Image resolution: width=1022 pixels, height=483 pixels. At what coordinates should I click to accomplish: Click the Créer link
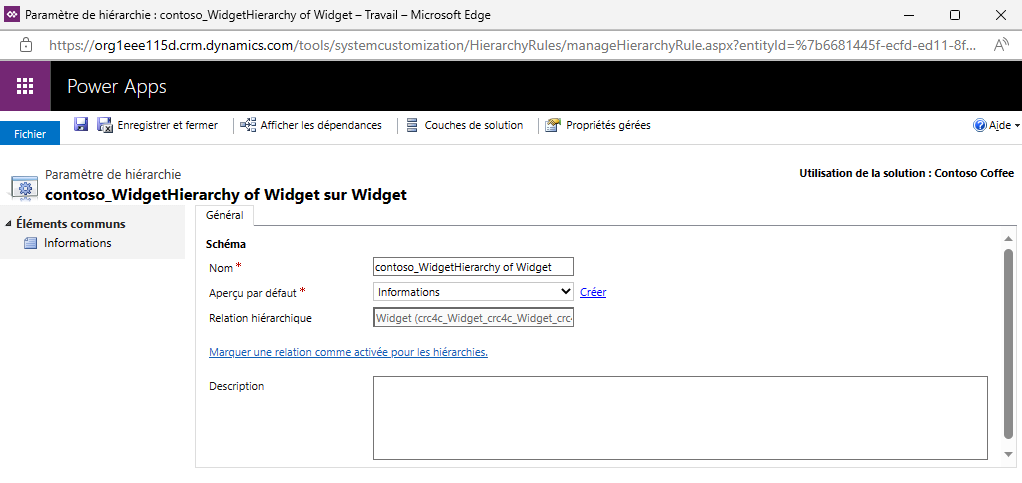click(593, 292)
